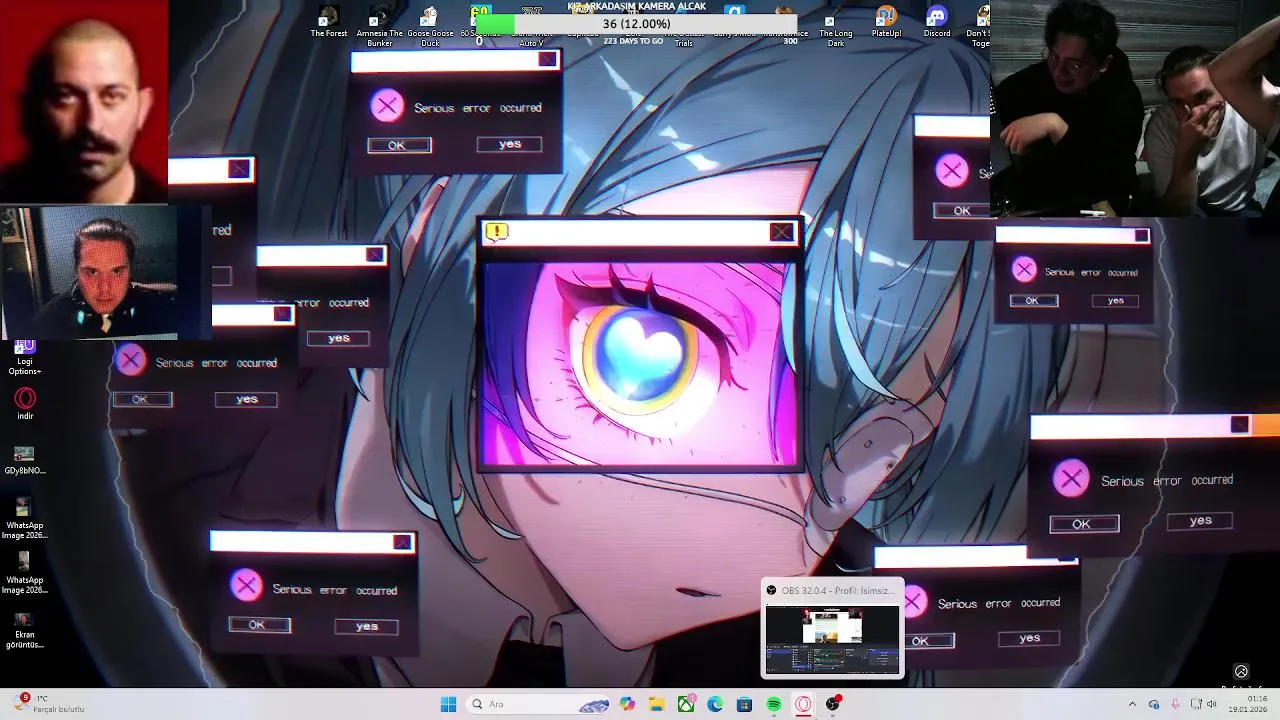This screenshot has width=1280, height=720.
Task: Launch Microsoft Edge from the taskbar
Action: pos(715,704)
